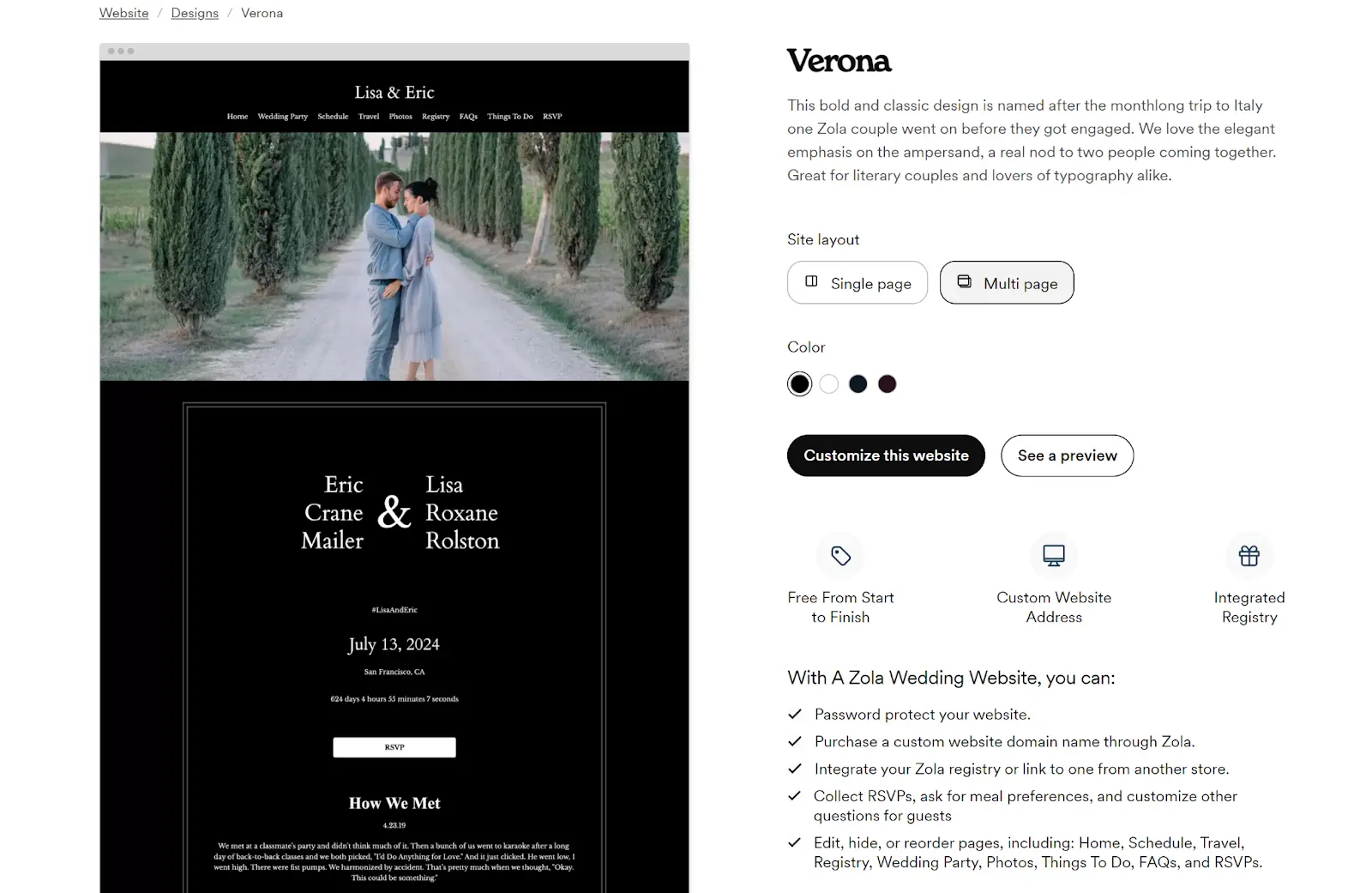Choose the burgundy color swatch
Screen dimensions: 1372x893
tap(888, 383)
